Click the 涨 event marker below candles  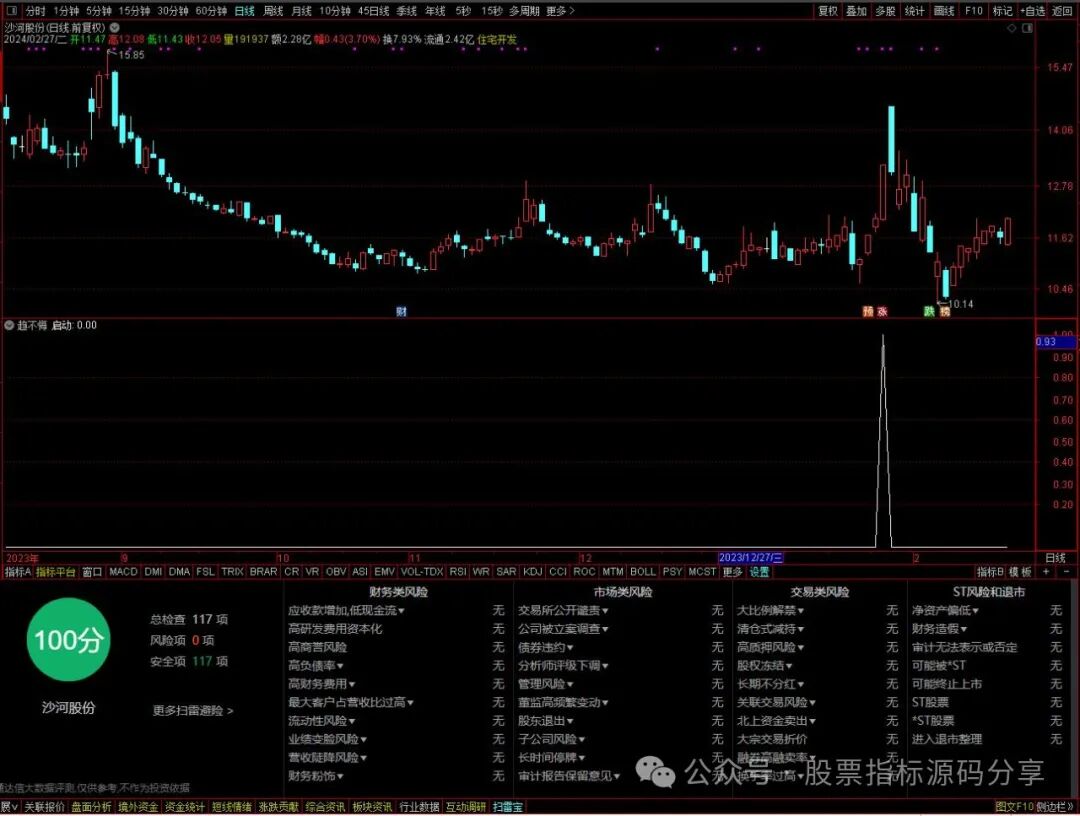882,312
